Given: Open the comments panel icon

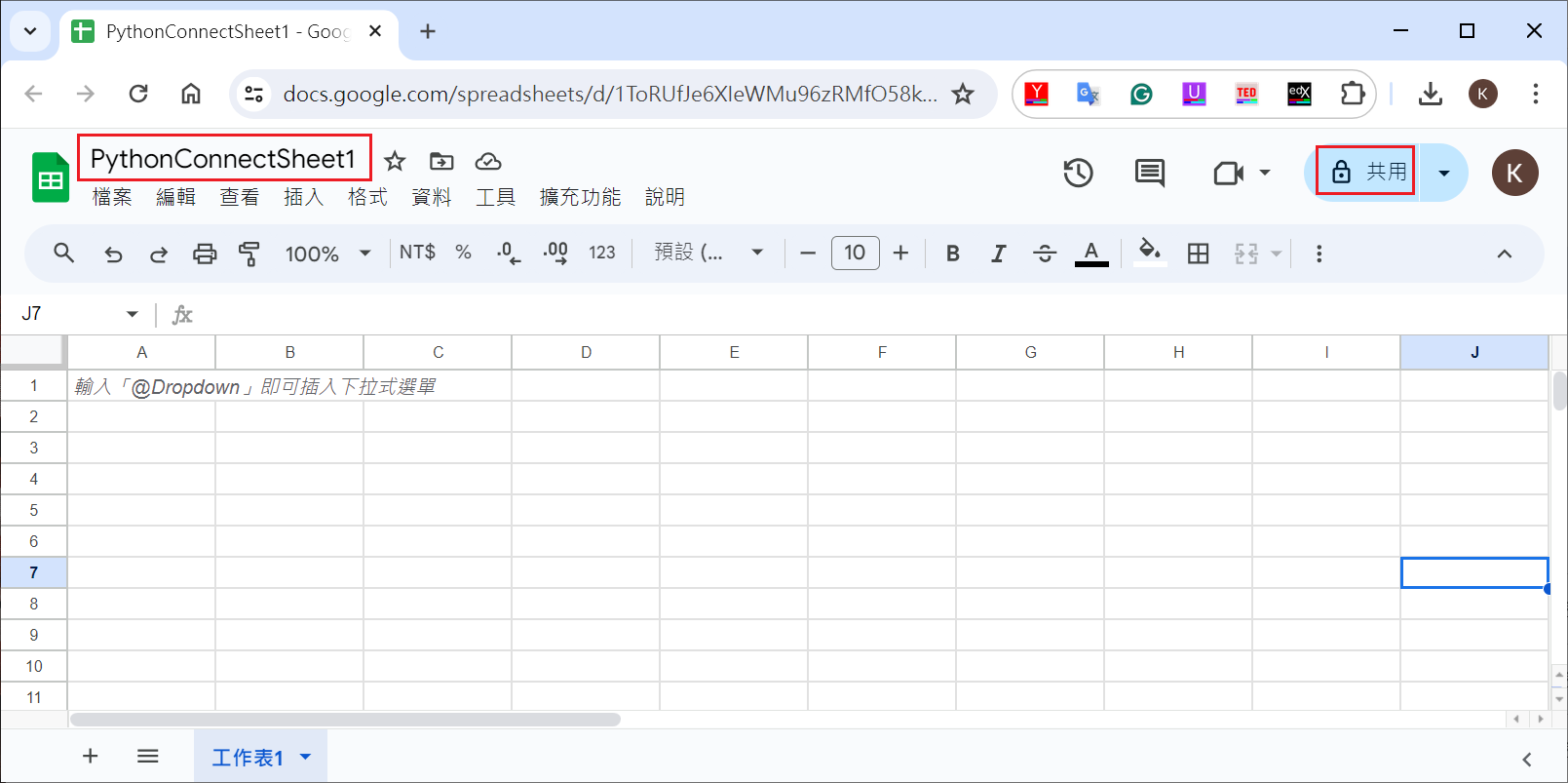Looking at the screenshot, I should [x=1150, y=174].
